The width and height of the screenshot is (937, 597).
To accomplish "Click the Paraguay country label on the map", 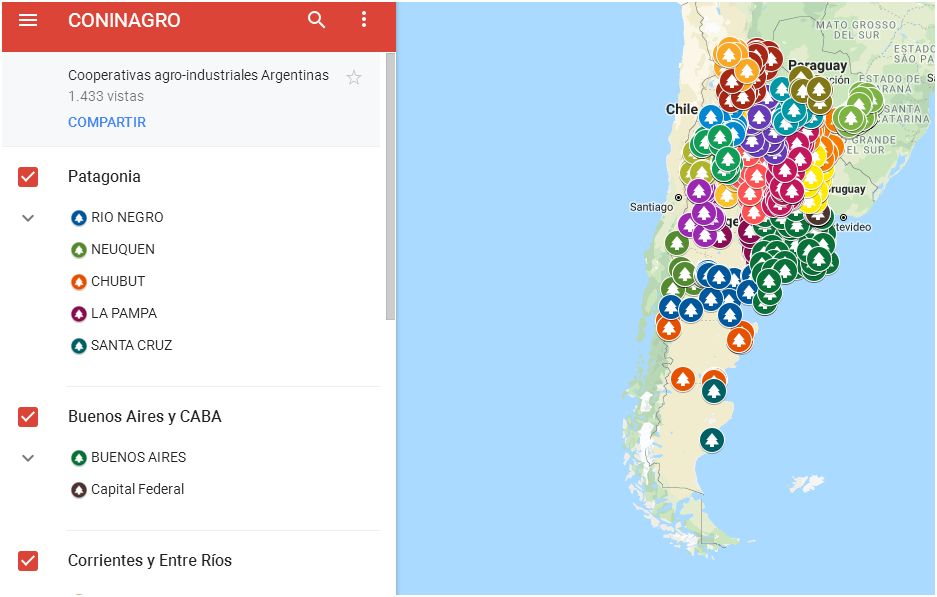I will pyautogui.click(x=817, y=65).
